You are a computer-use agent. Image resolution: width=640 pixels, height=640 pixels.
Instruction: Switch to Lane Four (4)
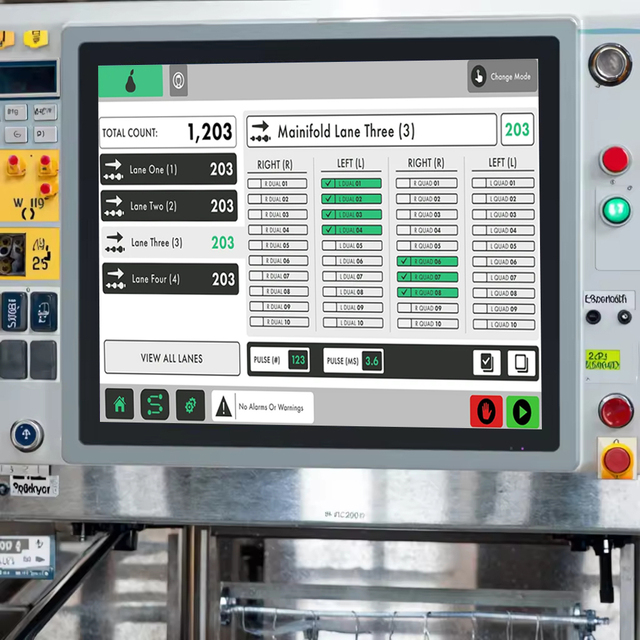[x=170, y=279]
